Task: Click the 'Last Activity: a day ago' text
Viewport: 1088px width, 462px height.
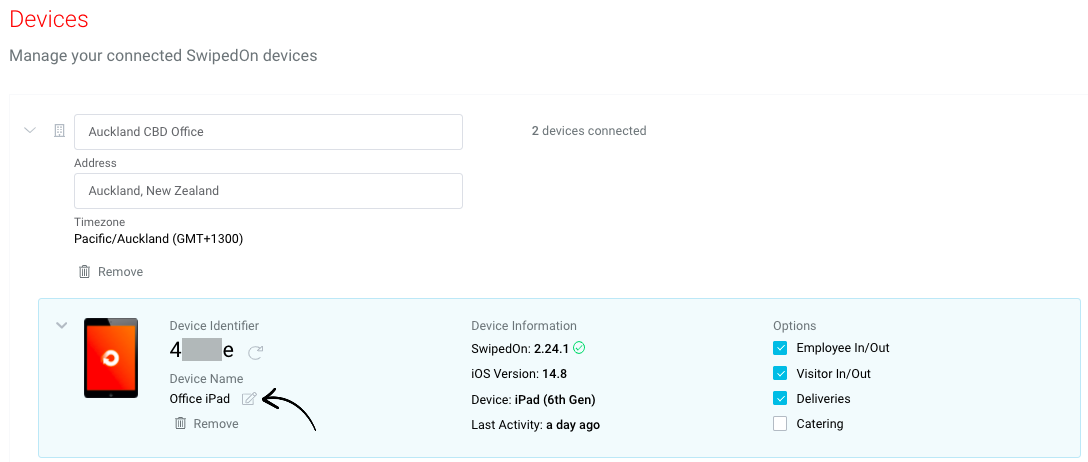Action: 536,425
